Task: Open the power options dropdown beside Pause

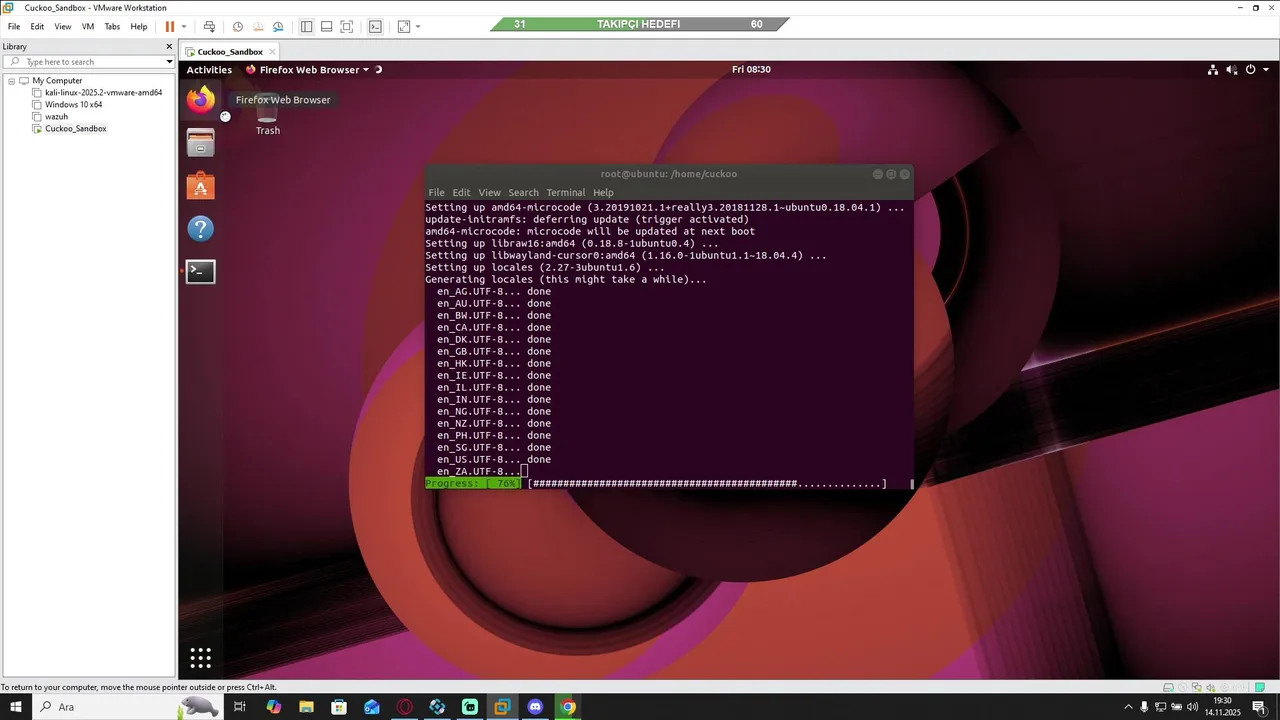Action: (183, 27)
